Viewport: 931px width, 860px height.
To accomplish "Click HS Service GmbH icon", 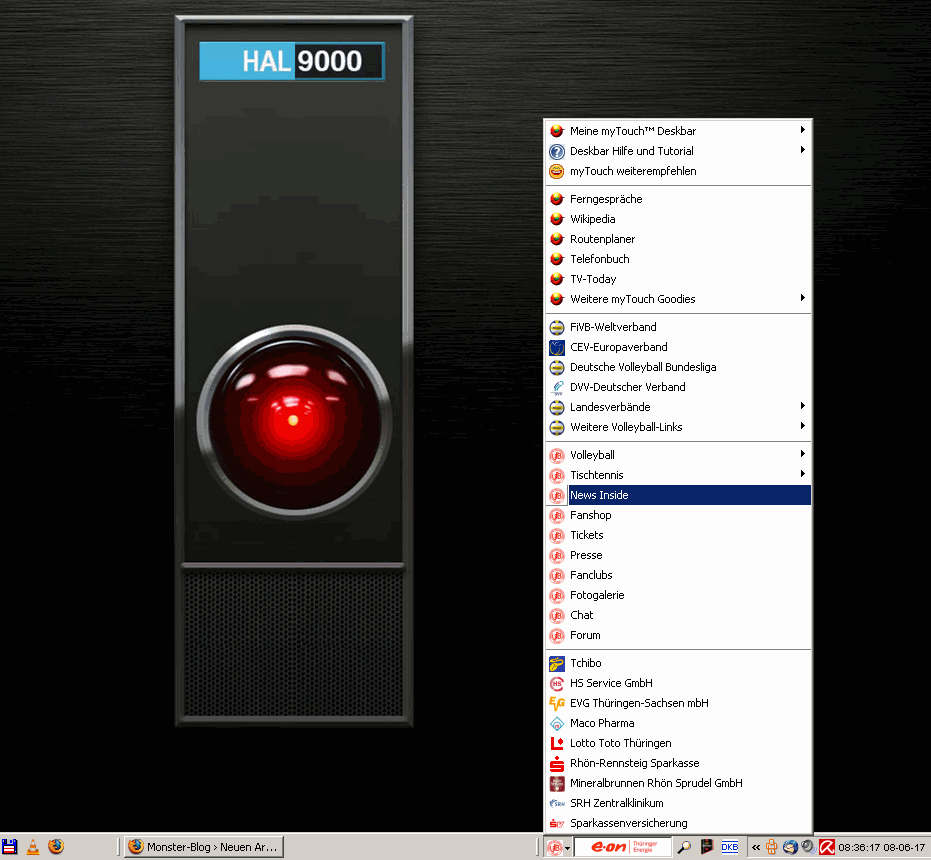I will (556, 684).
